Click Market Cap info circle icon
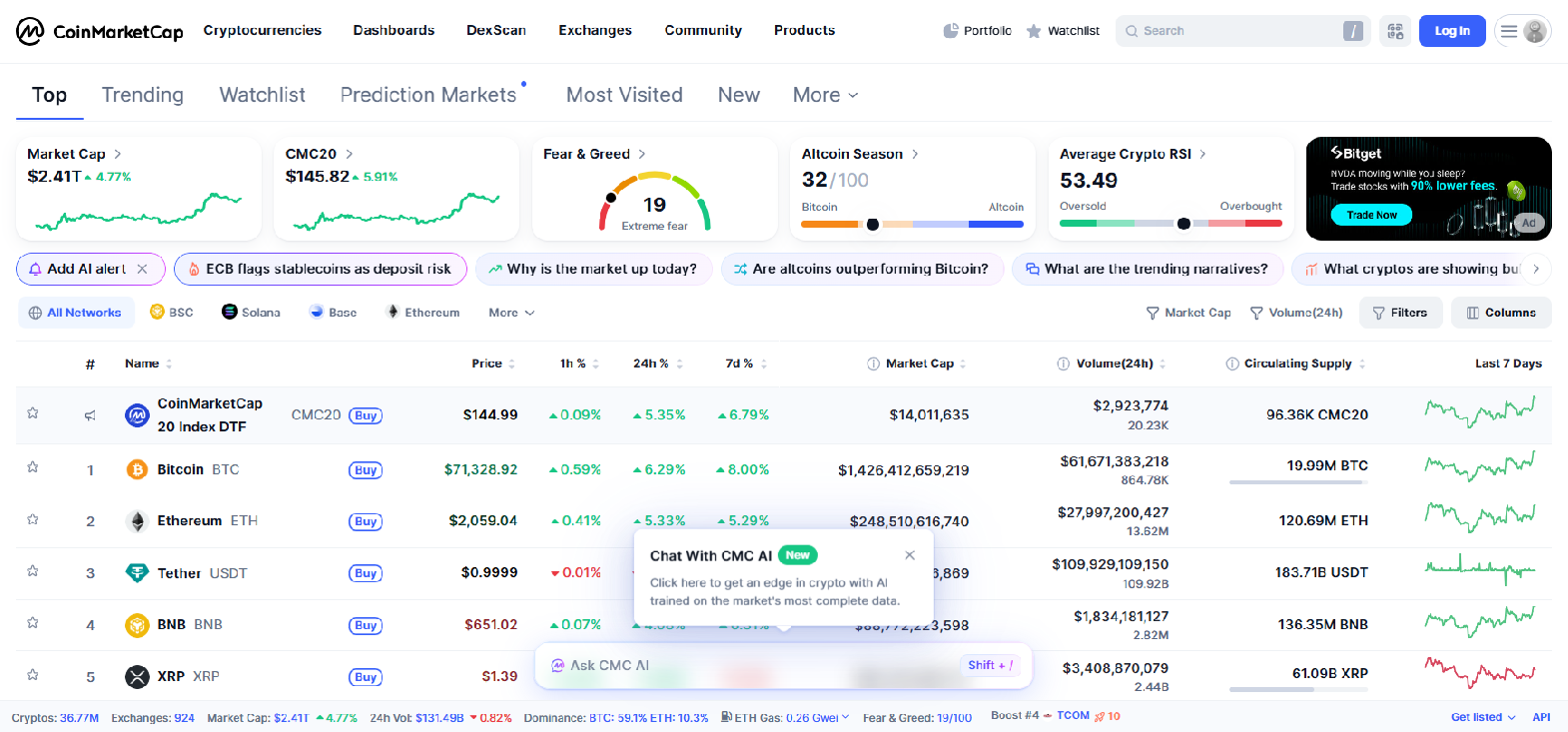Viewport: 1568px width, 732px height. [874, 364]
